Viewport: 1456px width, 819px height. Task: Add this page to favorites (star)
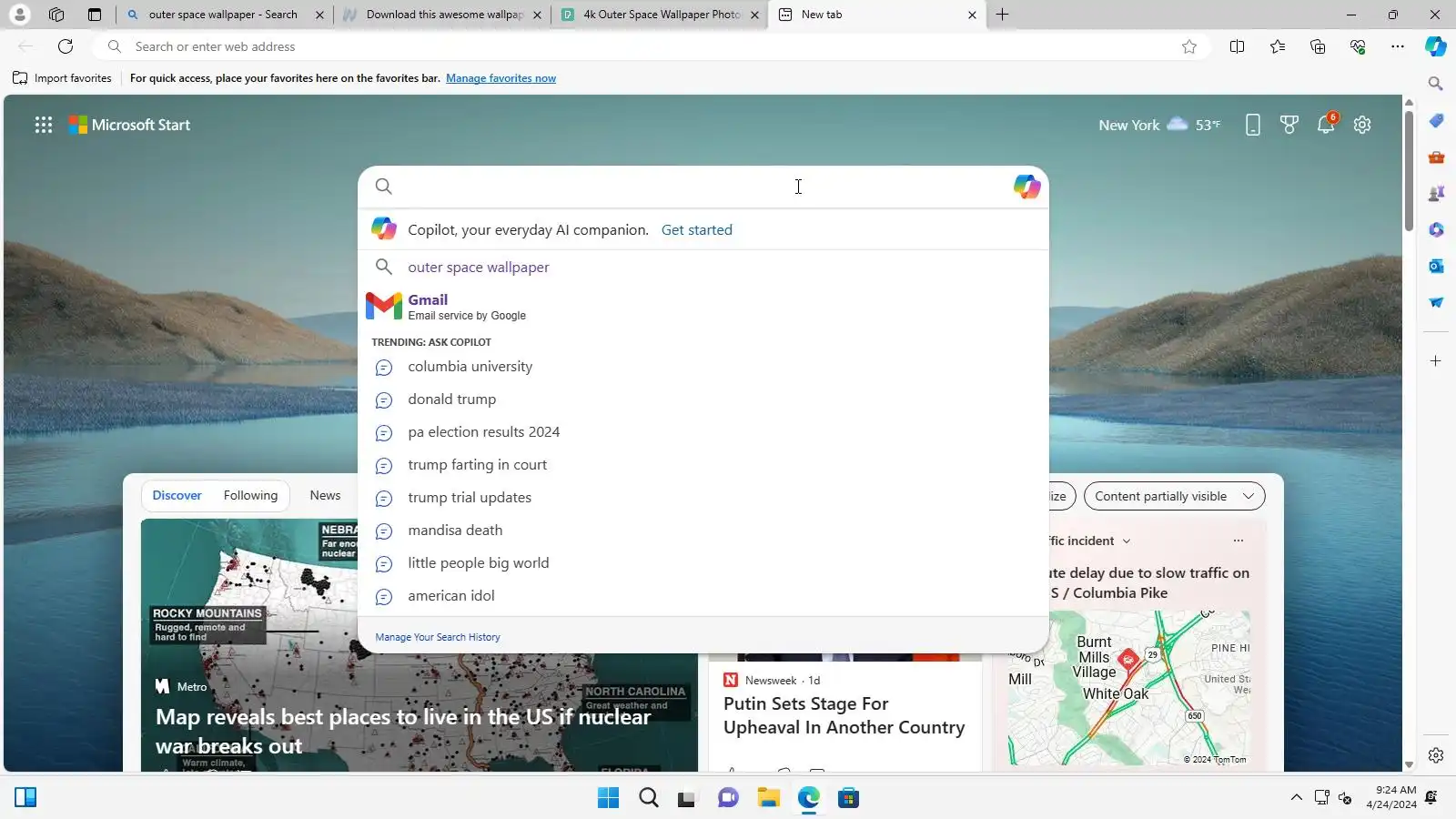(x=1188, y=46)
